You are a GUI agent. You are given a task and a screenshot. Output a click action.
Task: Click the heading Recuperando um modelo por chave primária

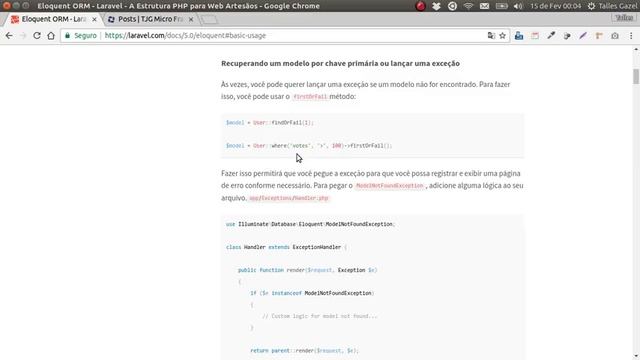coord(340,63)
